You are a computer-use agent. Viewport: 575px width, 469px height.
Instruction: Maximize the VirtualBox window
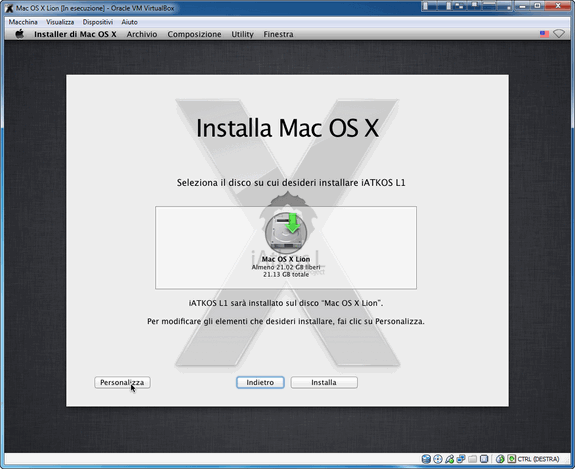537,6
